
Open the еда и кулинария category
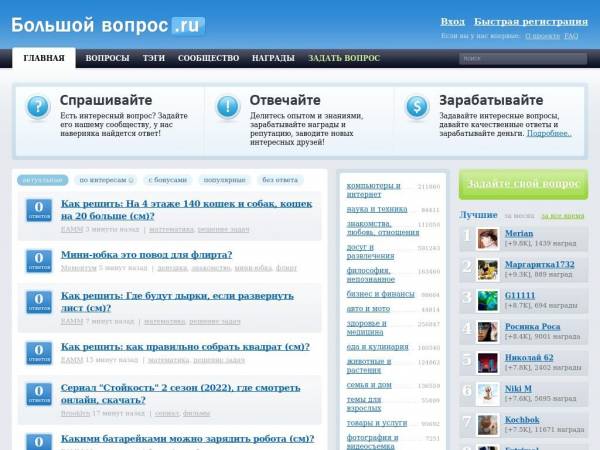click(377, 347)
